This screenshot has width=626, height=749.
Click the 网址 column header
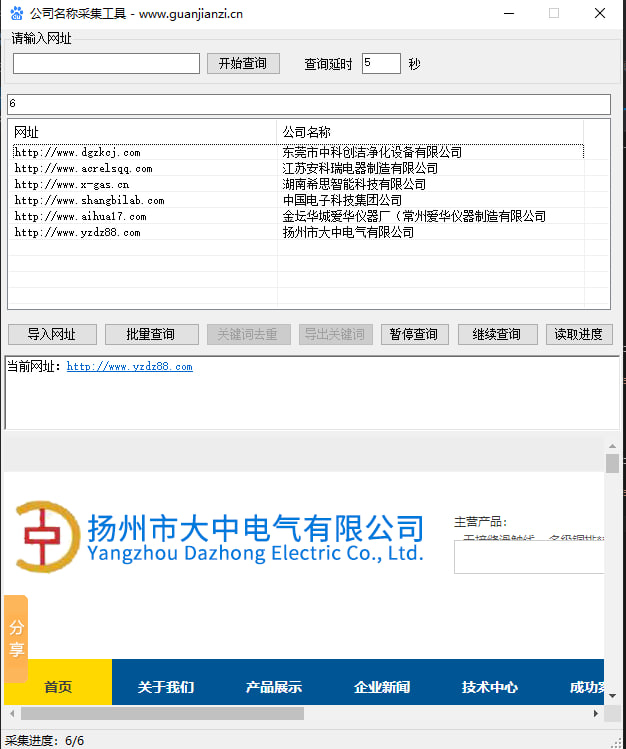[x=142, y=132]
